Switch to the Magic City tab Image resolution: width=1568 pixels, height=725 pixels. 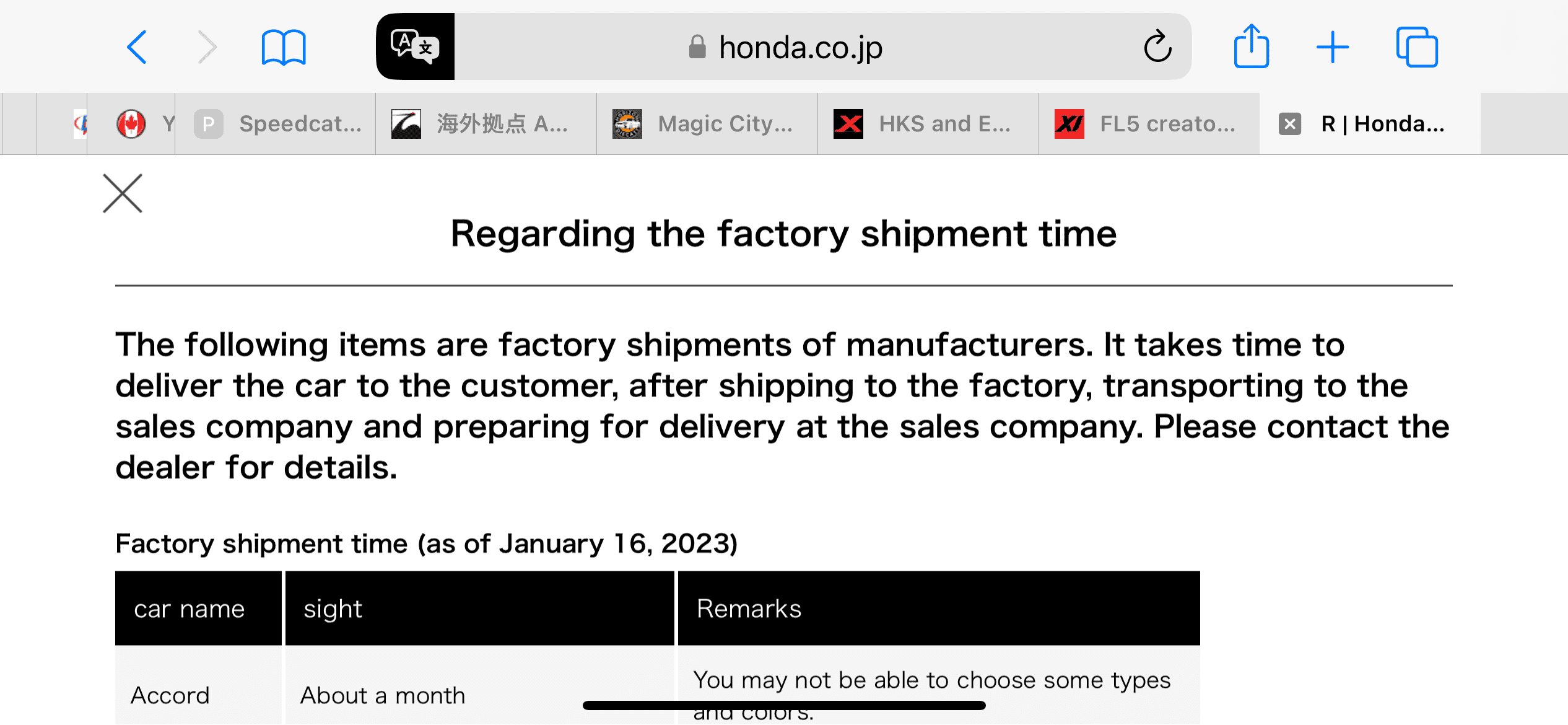coord(706,123)
